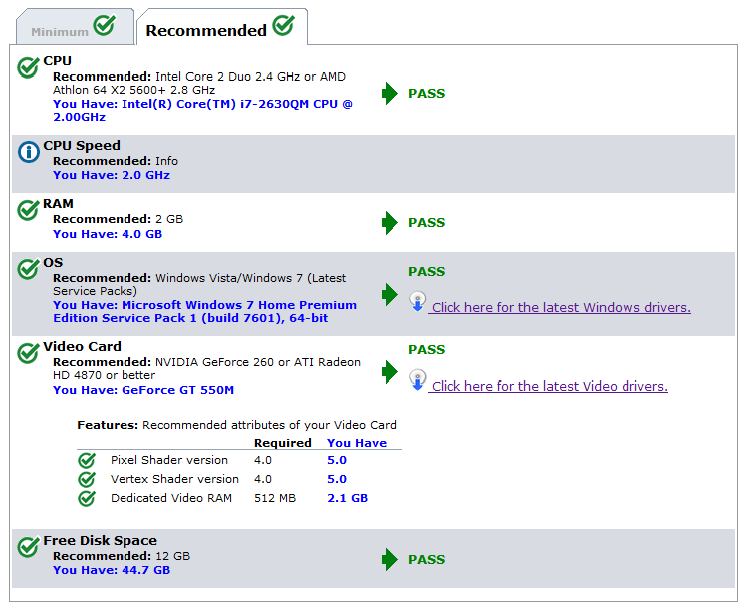Click the green arrow in Video Card row
Screen dimensions: 751x609
390,372
